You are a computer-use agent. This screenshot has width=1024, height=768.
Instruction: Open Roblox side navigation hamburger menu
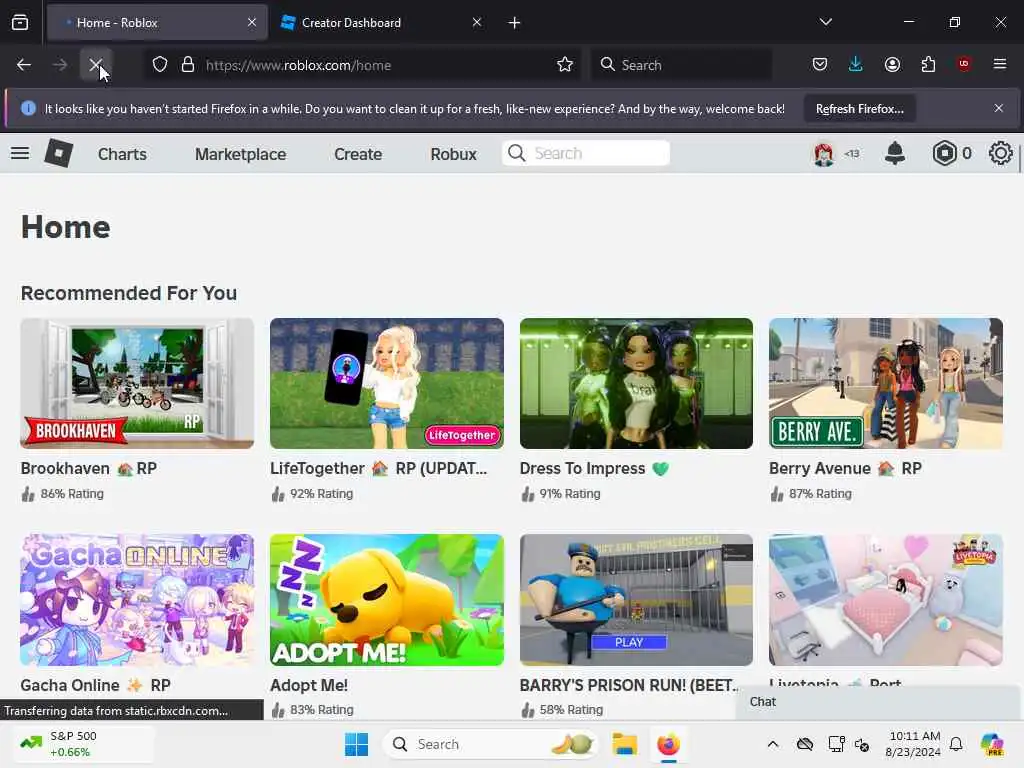pyautogui.click(x=20, y=153)
